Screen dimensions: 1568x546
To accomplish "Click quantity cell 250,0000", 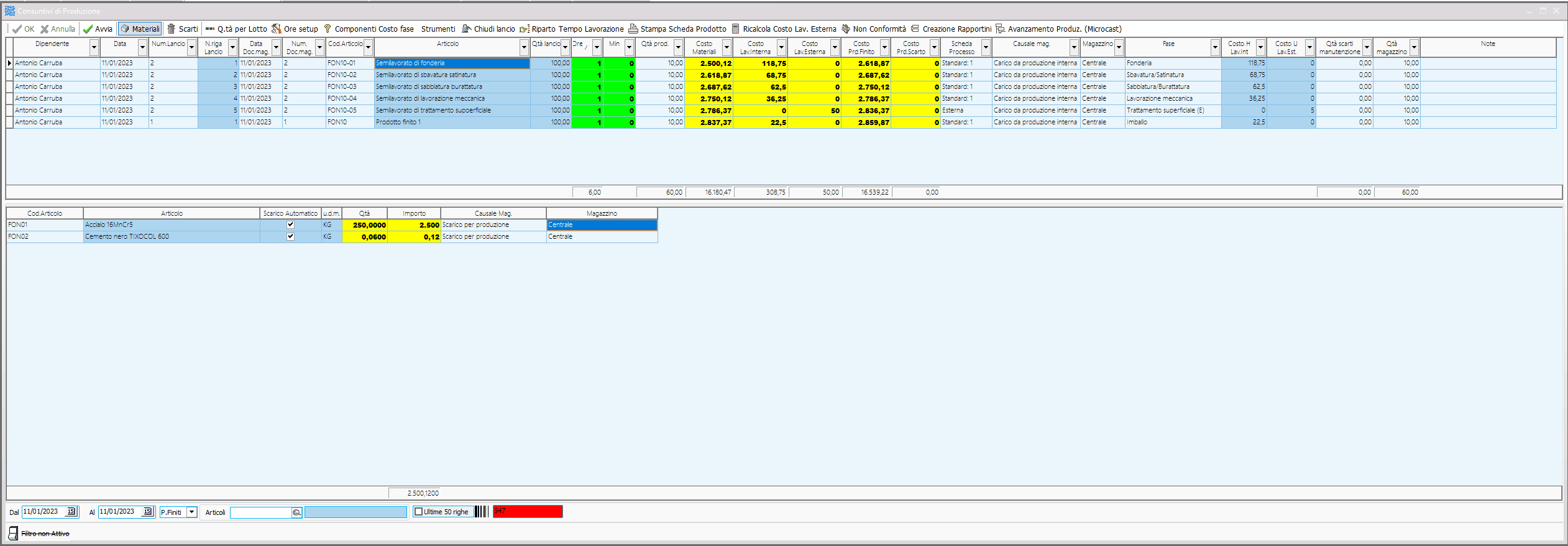I will (x=365, y=224).
